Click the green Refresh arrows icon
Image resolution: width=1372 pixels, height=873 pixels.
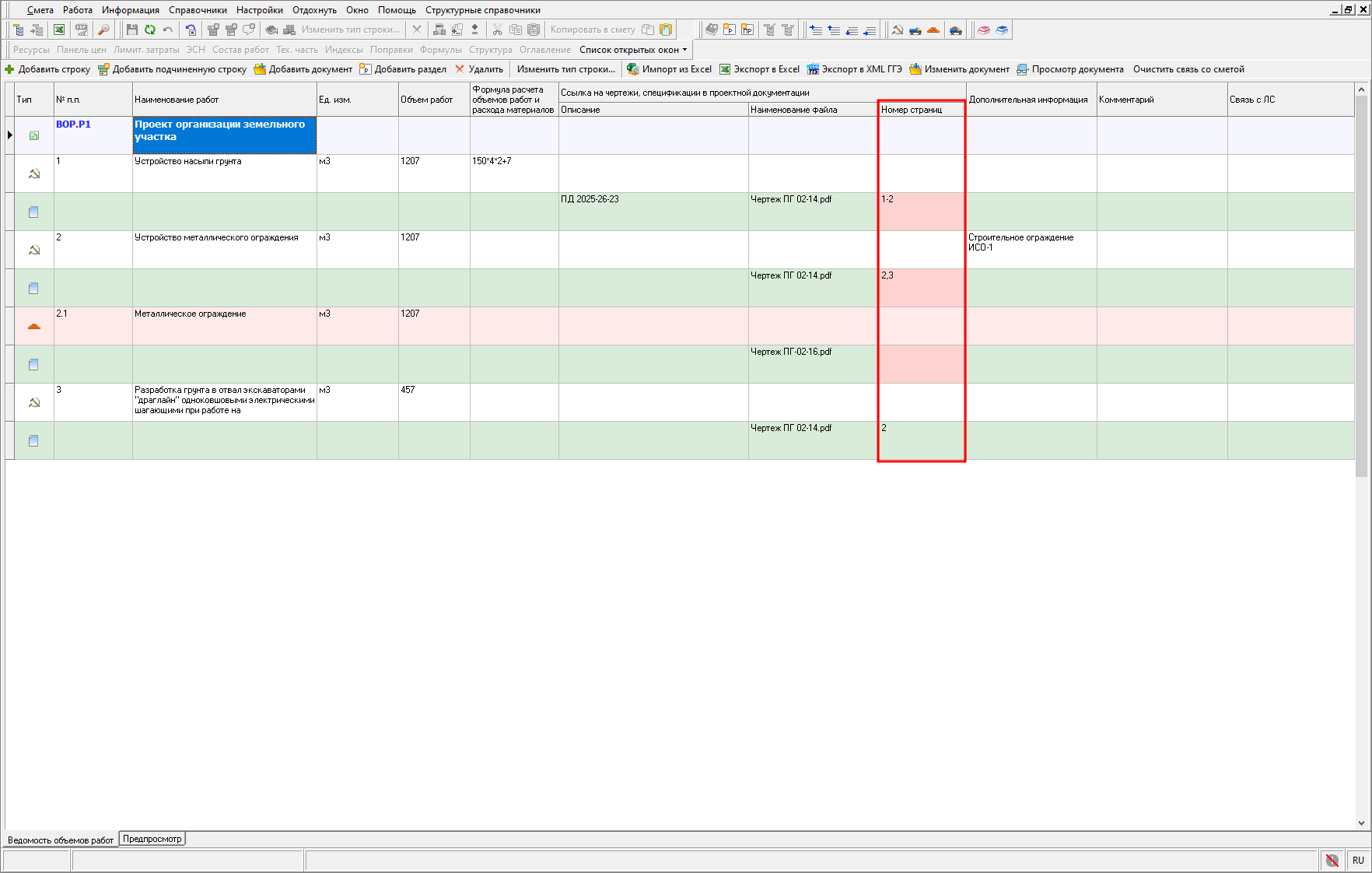149,30
